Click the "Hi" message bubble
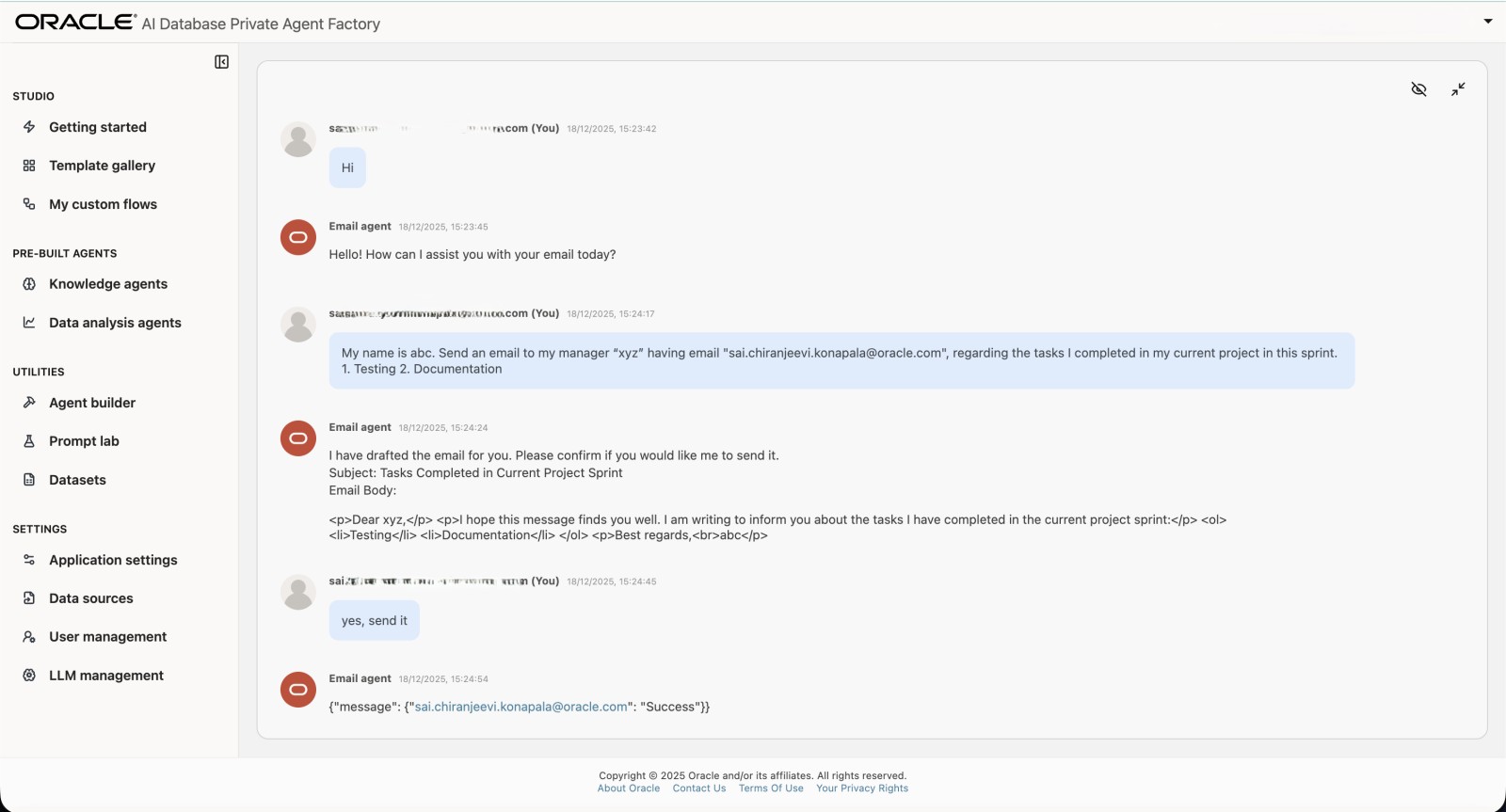The width and height of the screenshot is (1506, 812). (347, 167)
